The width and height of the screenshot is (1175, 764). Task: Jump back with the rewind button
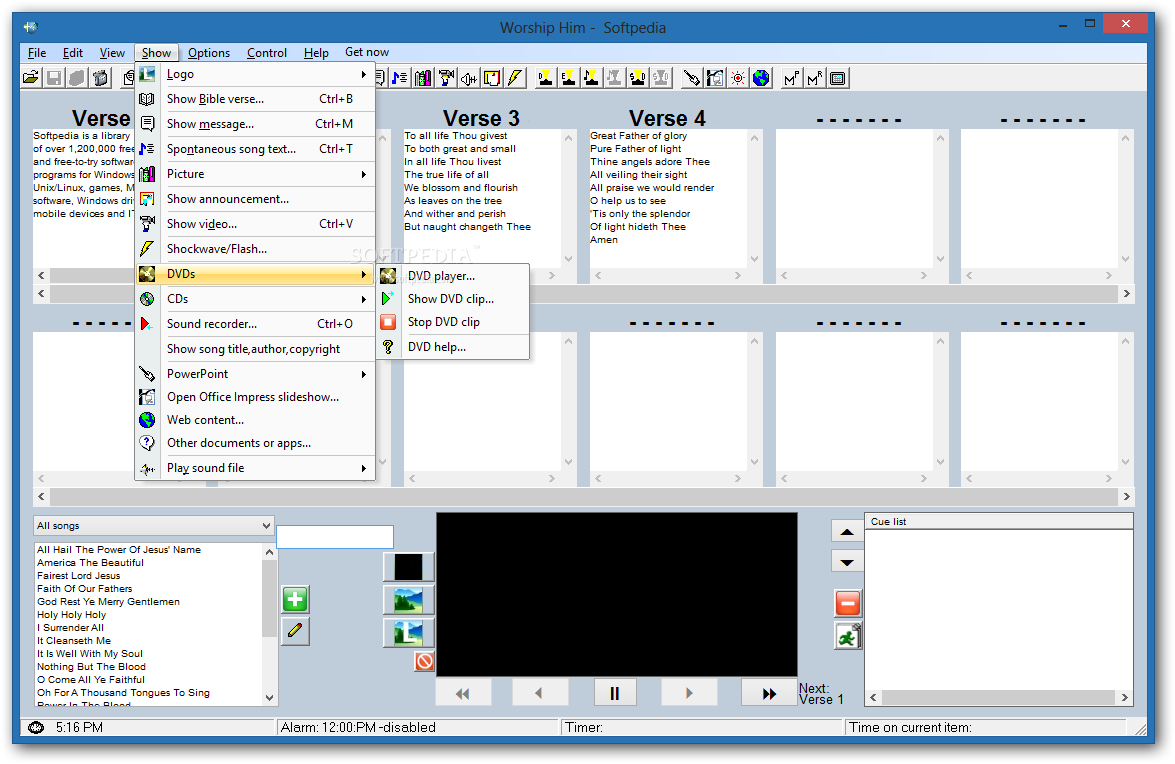pyautogui.click(x=463, y=693)
